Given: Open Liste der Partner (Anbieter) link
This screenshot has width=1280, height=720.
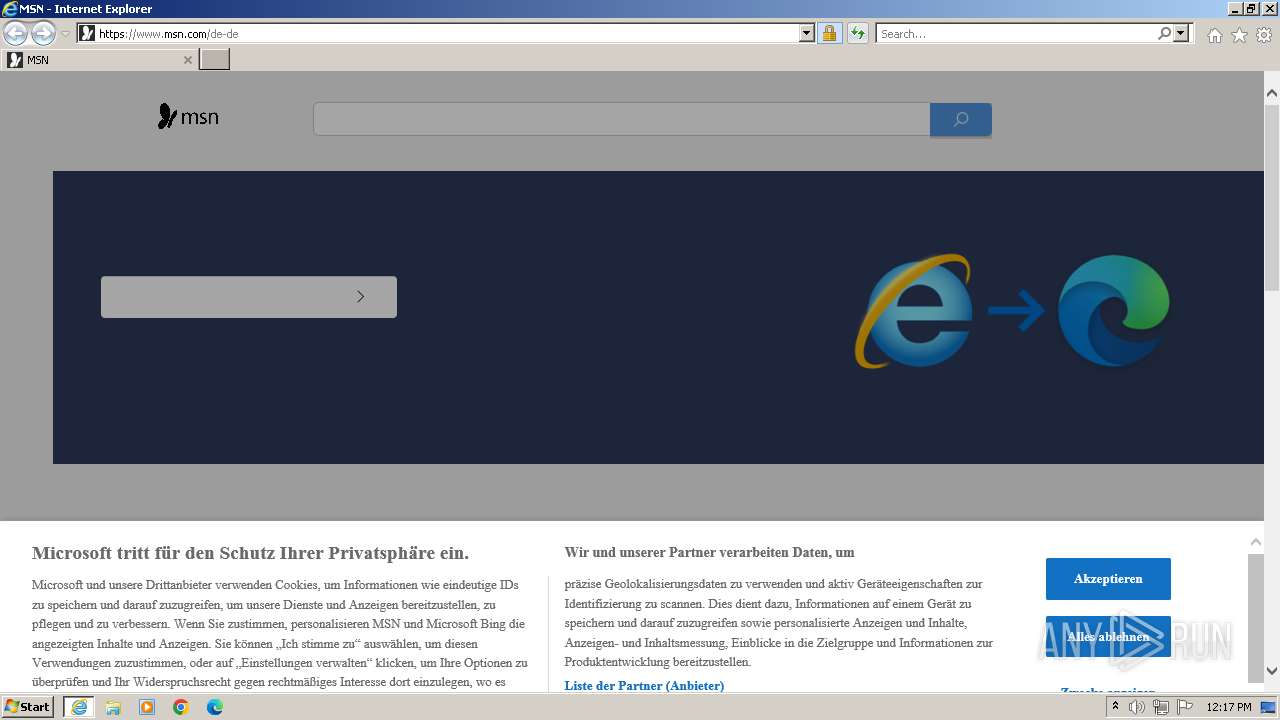Looking at the screenshot, I should tap(644, 686).
